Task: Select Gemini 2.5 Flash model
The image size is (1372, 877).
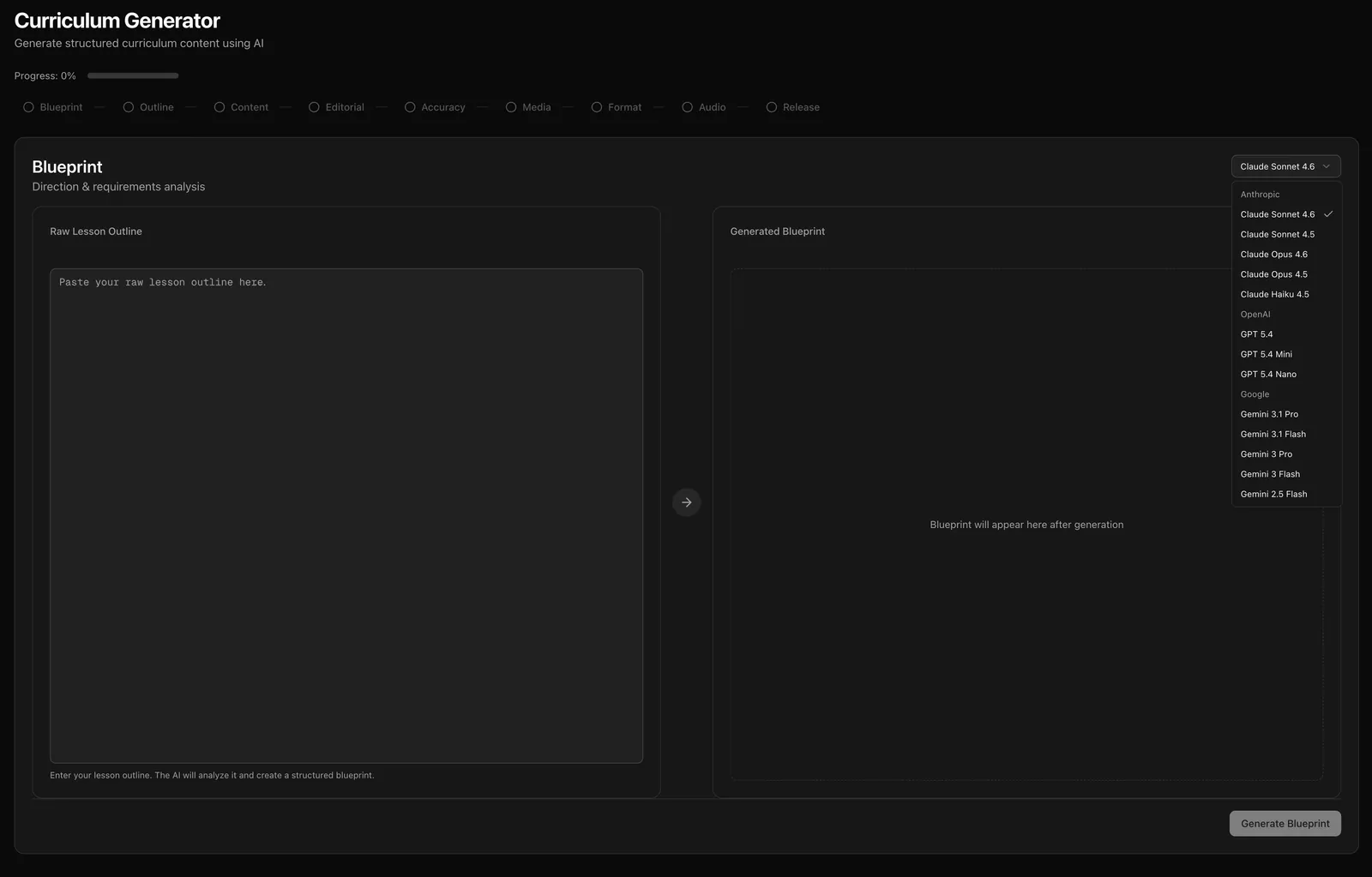Action: coord(1286,495)
